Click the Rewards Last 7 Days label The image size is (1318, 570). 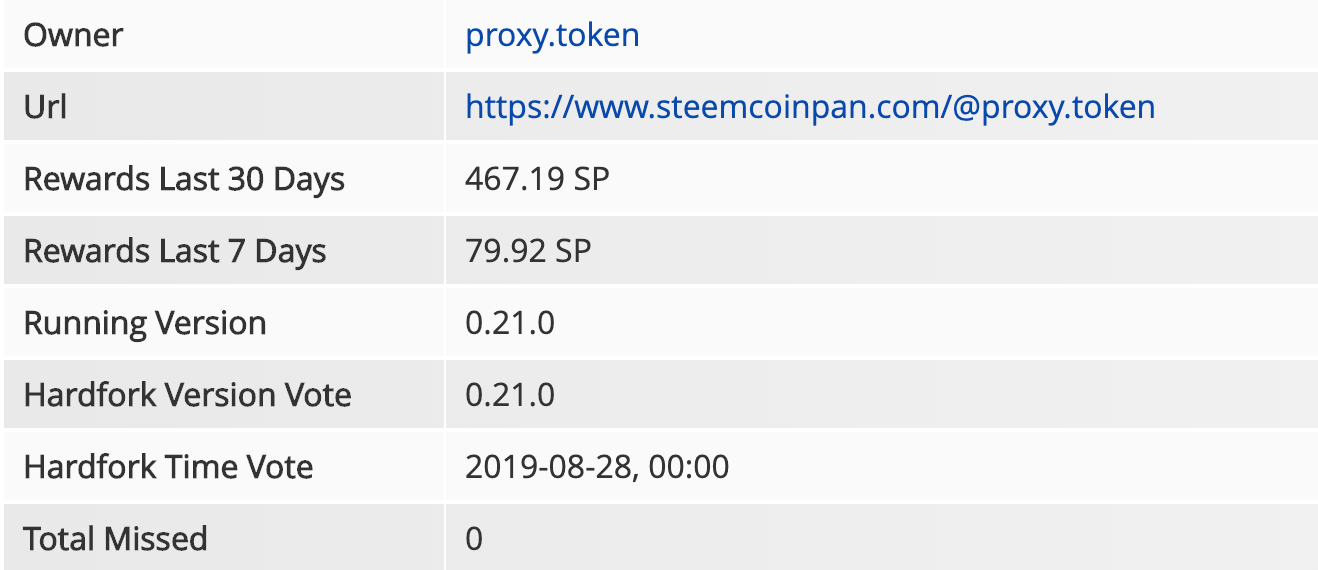175,251
